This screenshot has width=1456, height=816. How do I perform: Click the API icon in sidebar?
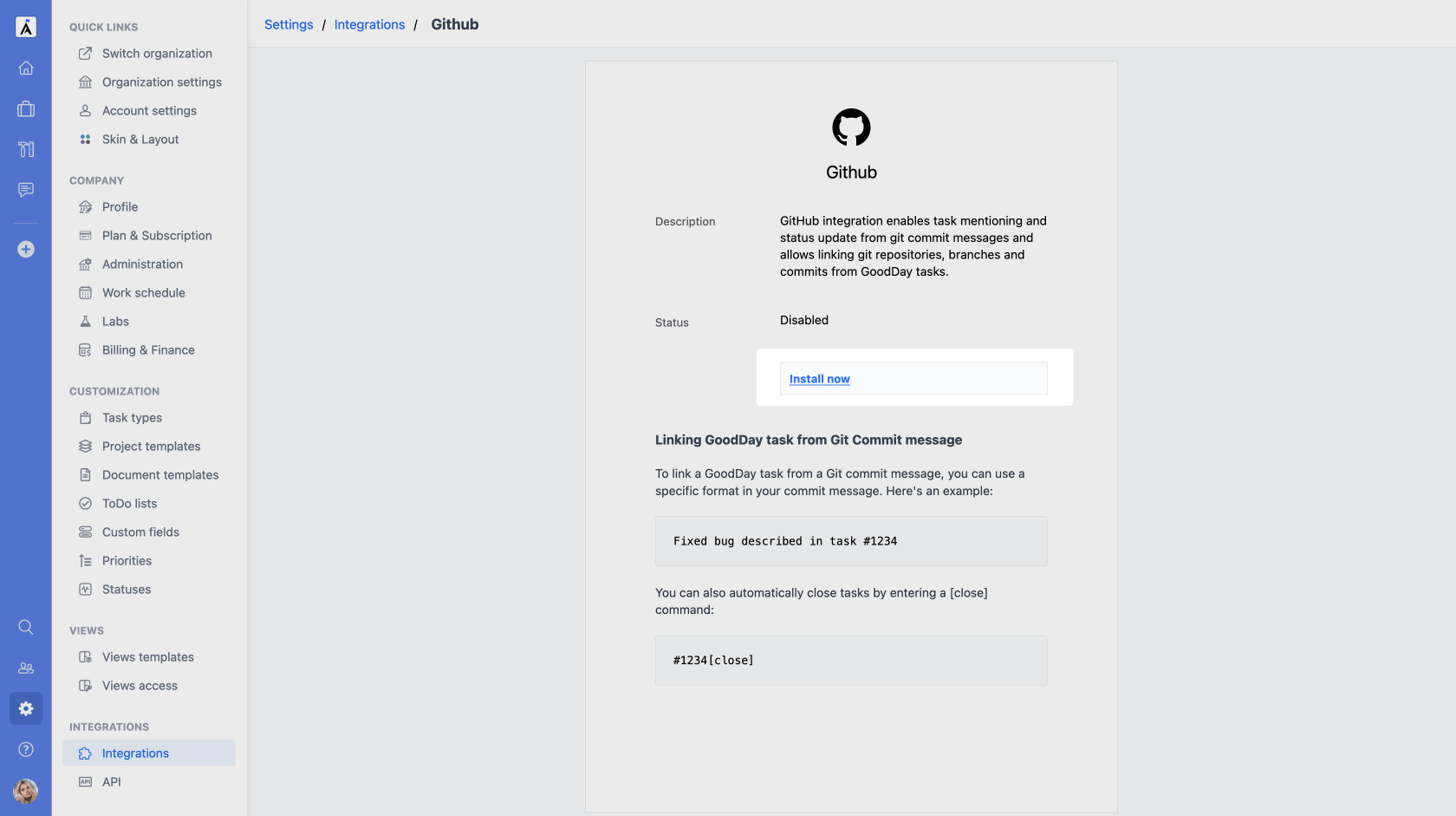click(85, 782)
